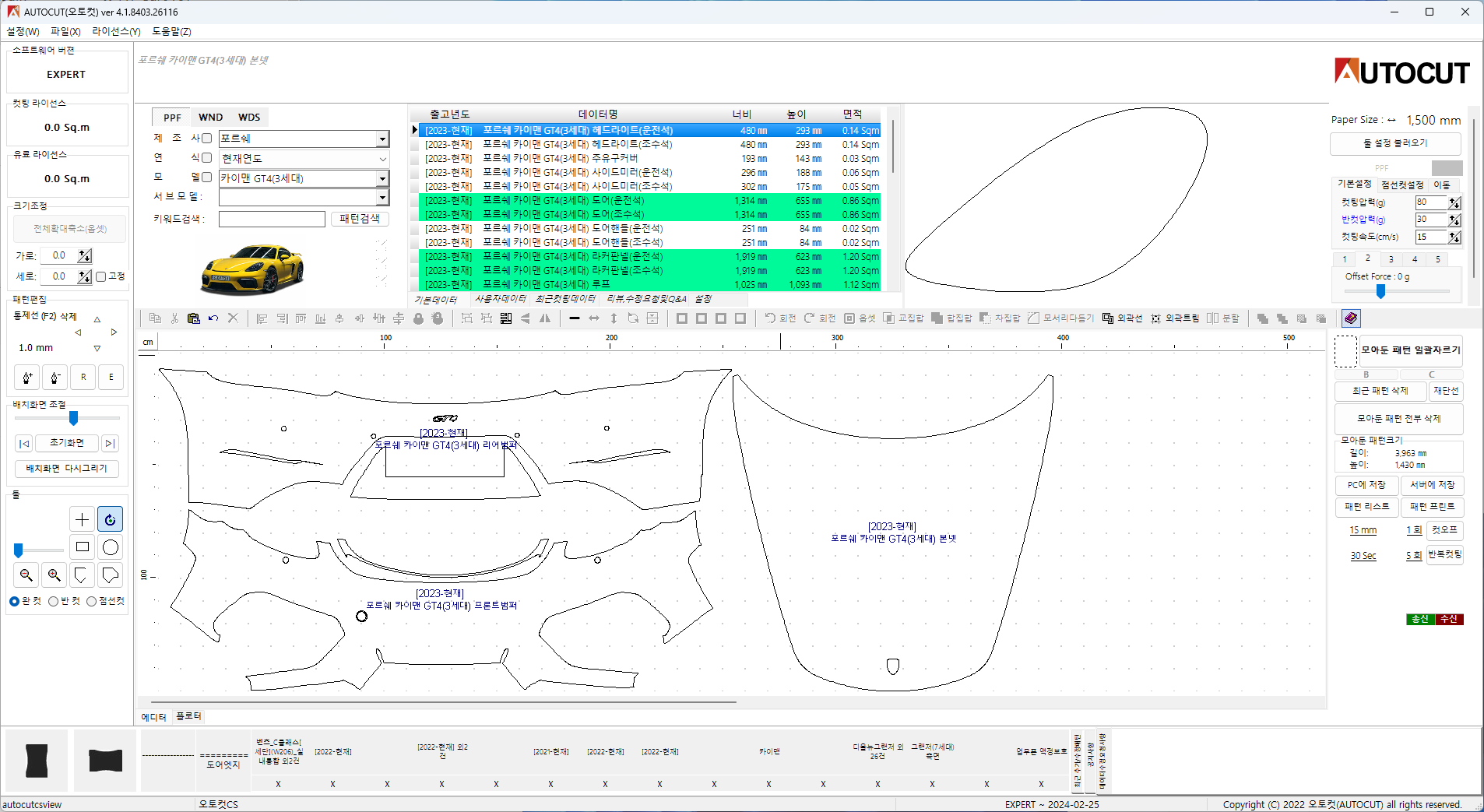Click the copy icon in the editor toolbar
Screen dimensions: 1484x812
(x=155, y=318)
